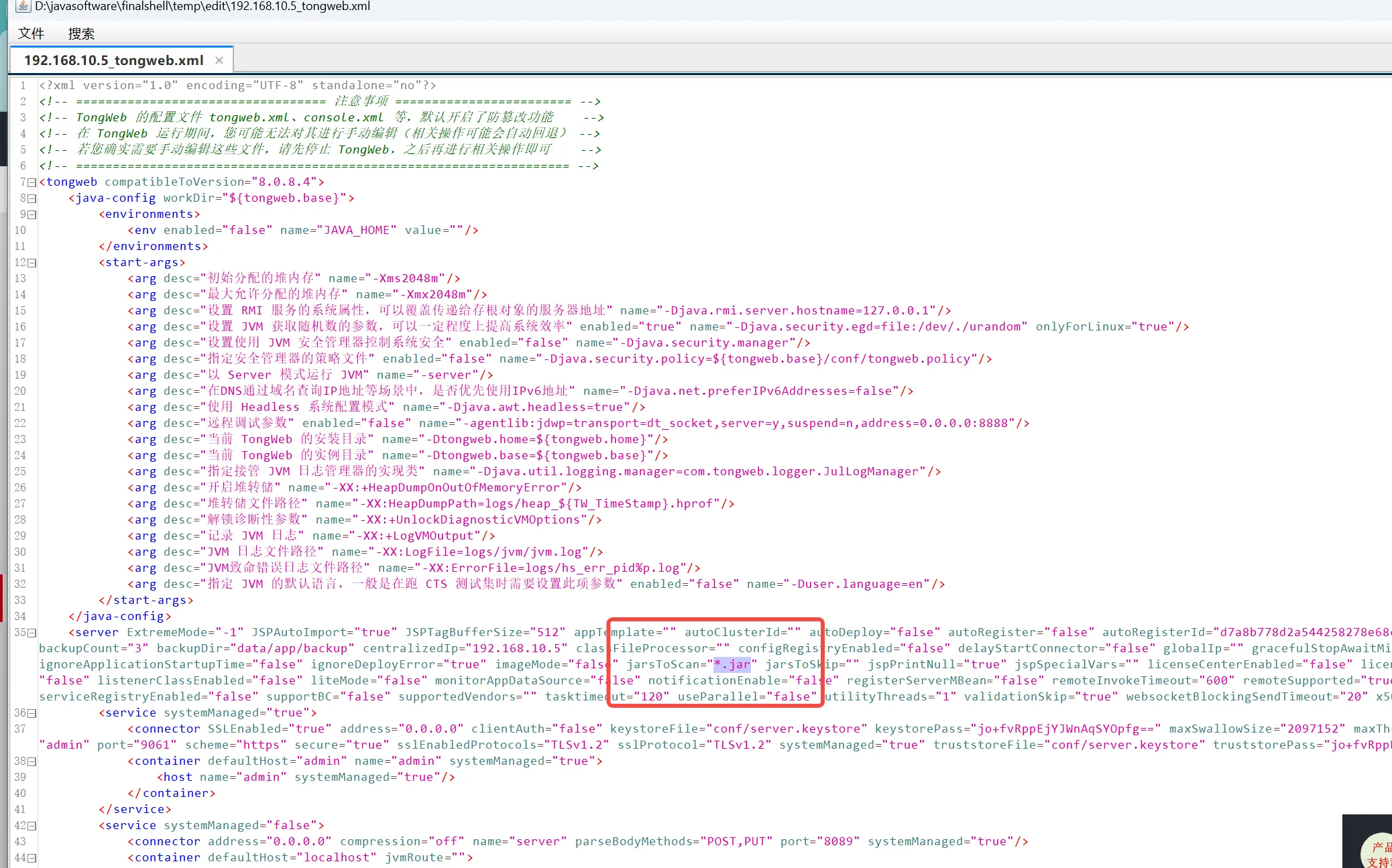Click port="8089" in connector line
Image resolution: width=1392 pixels, height=868 pixels.
pyautogui.click(x=819, y=841)
